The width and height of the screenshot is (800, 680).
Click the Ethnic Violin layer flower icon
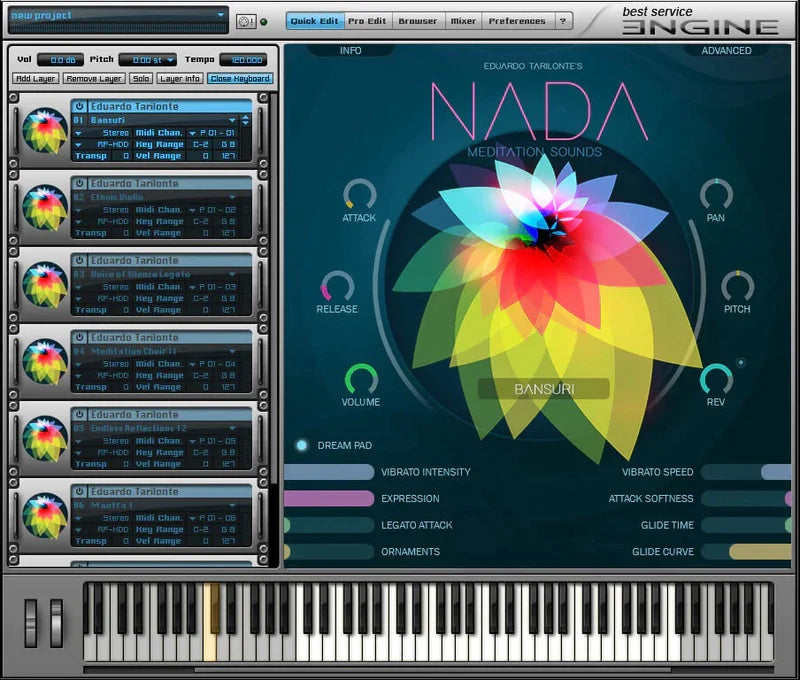coord(45,208)
